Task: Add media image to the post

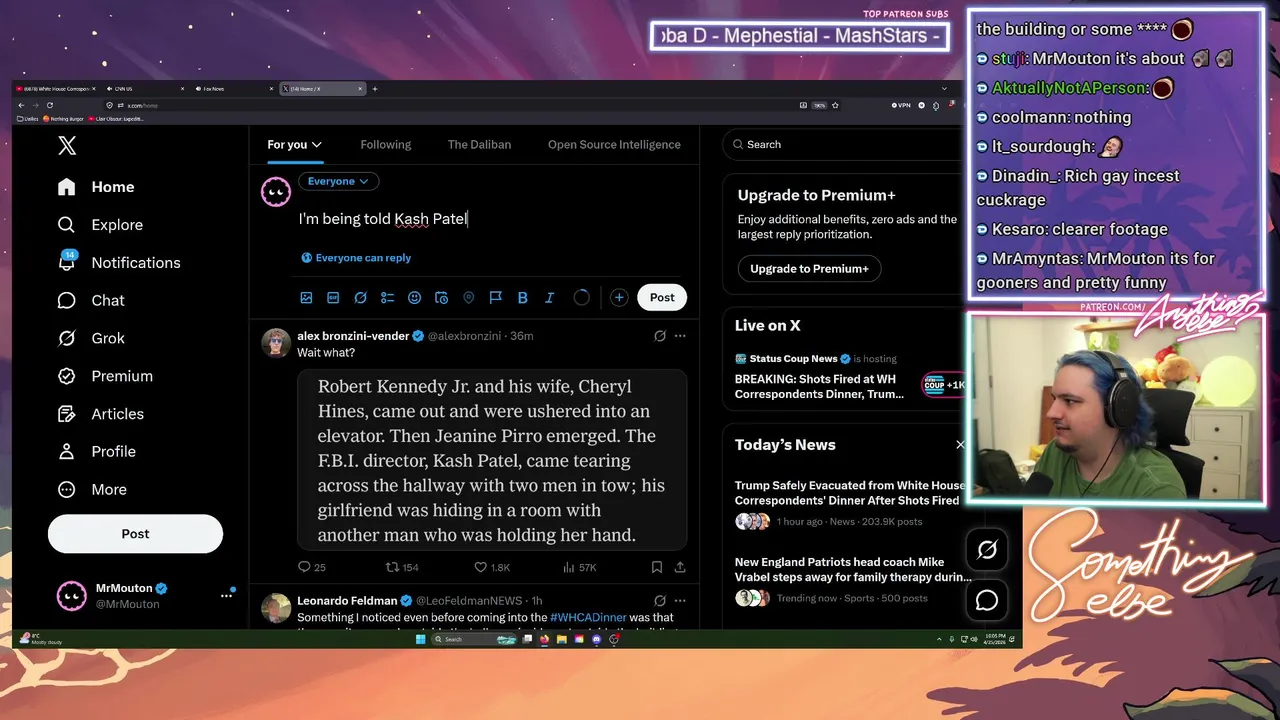Action: click(306, 298)
